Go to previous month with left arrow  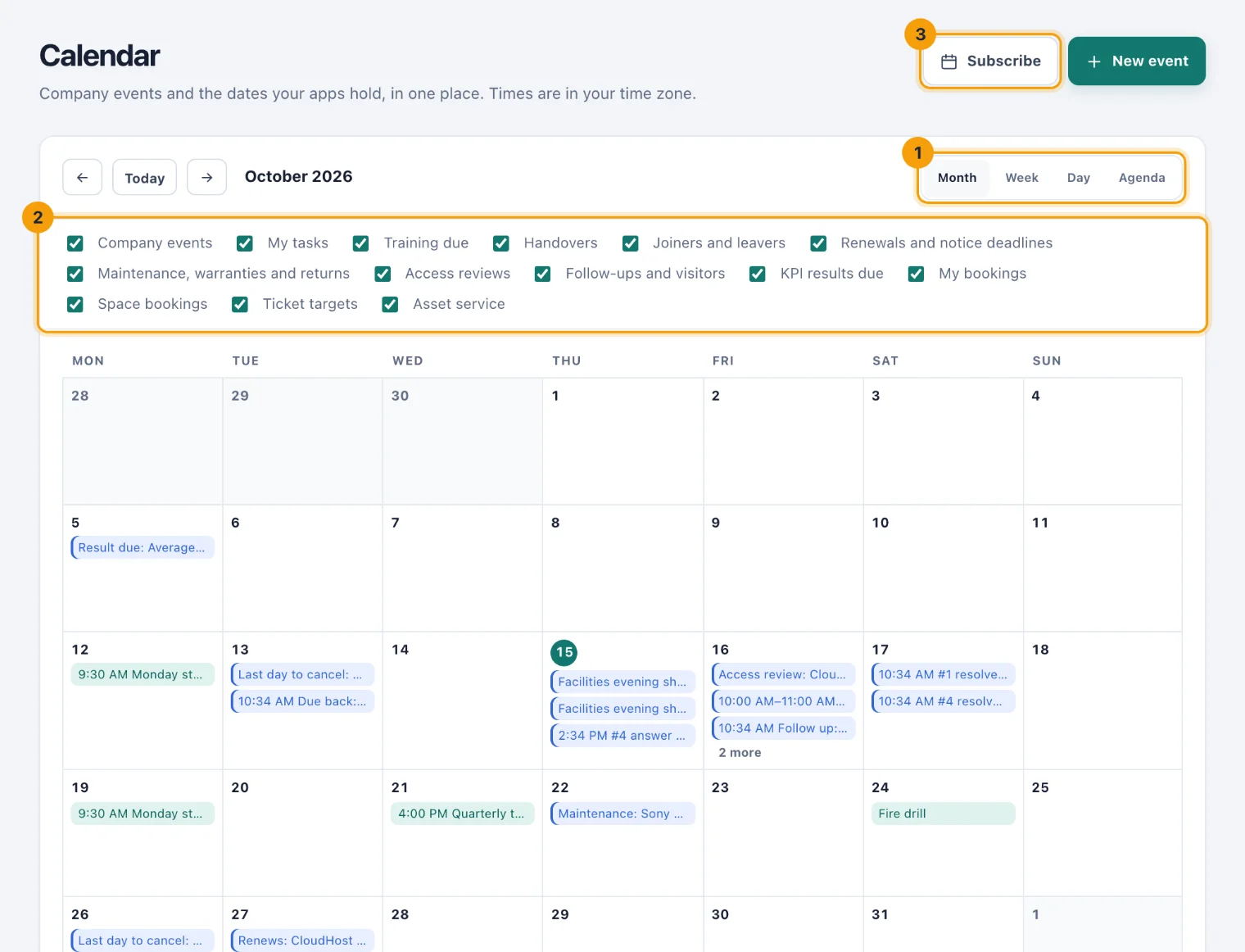point(82,177)
